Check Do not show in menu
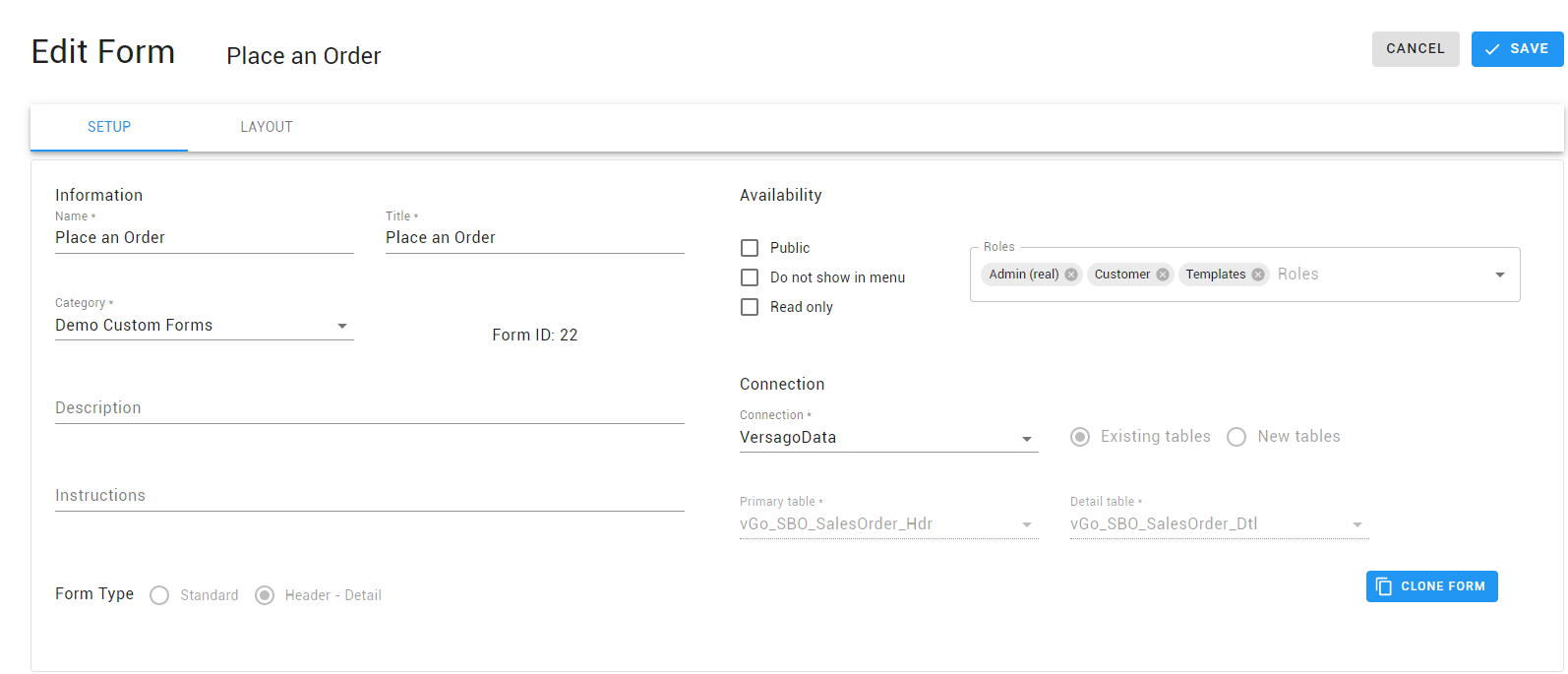 (750, 277)
